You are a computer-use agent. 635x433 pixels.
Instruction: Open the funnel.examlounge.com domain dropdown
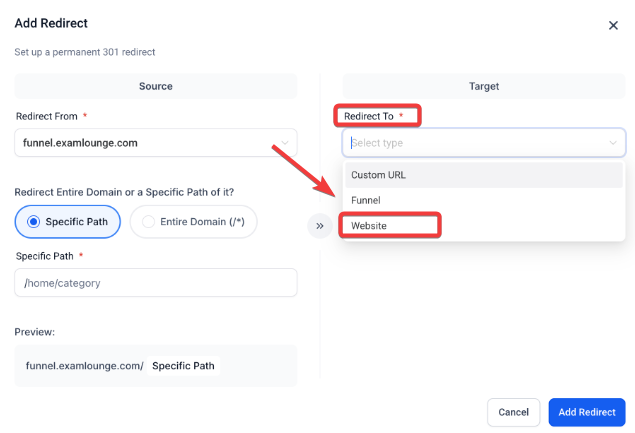(x=150, y=143)
